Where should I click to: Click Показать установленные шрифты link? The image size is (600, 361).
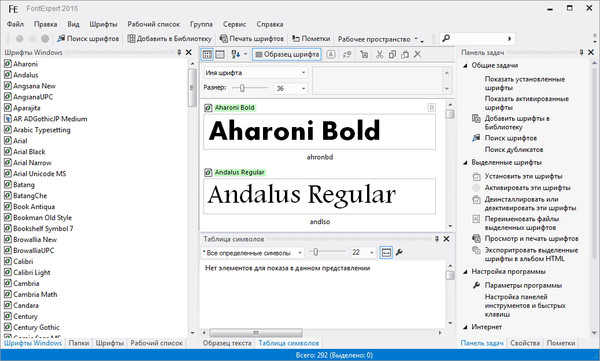pos(525,83)
